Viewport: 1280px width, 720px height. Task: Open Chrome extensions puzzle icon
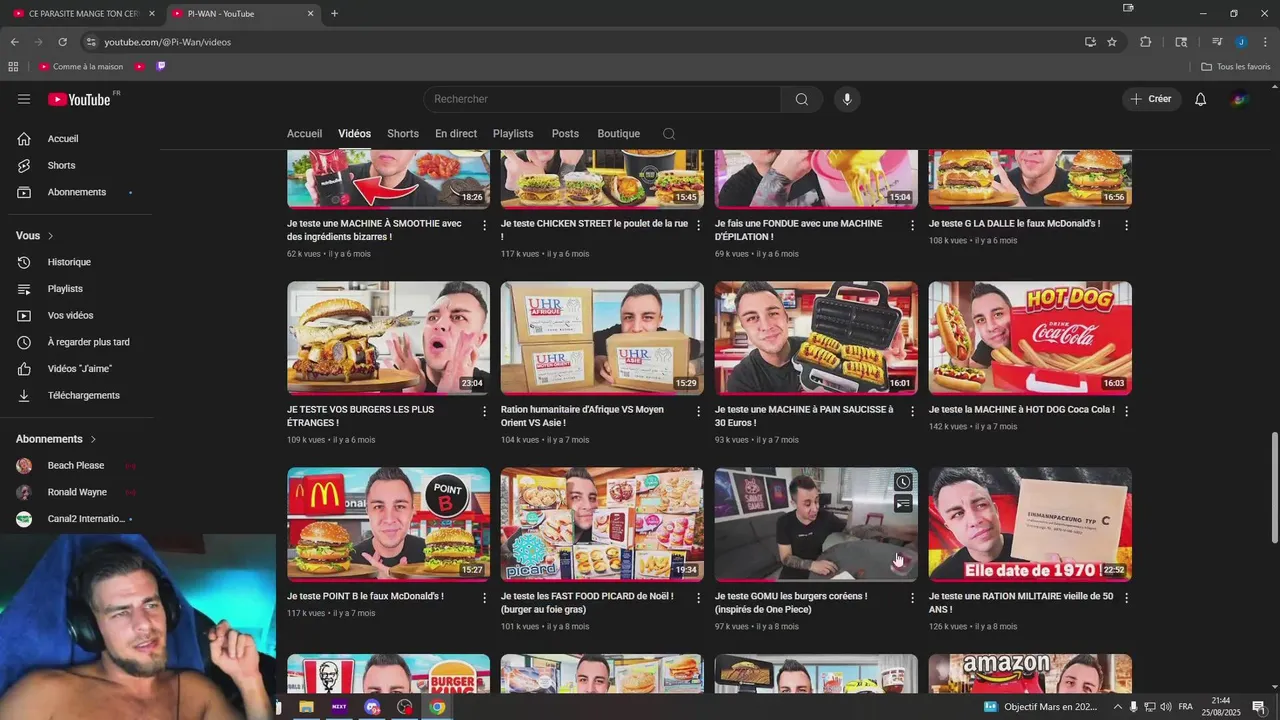coord(1146,42)
